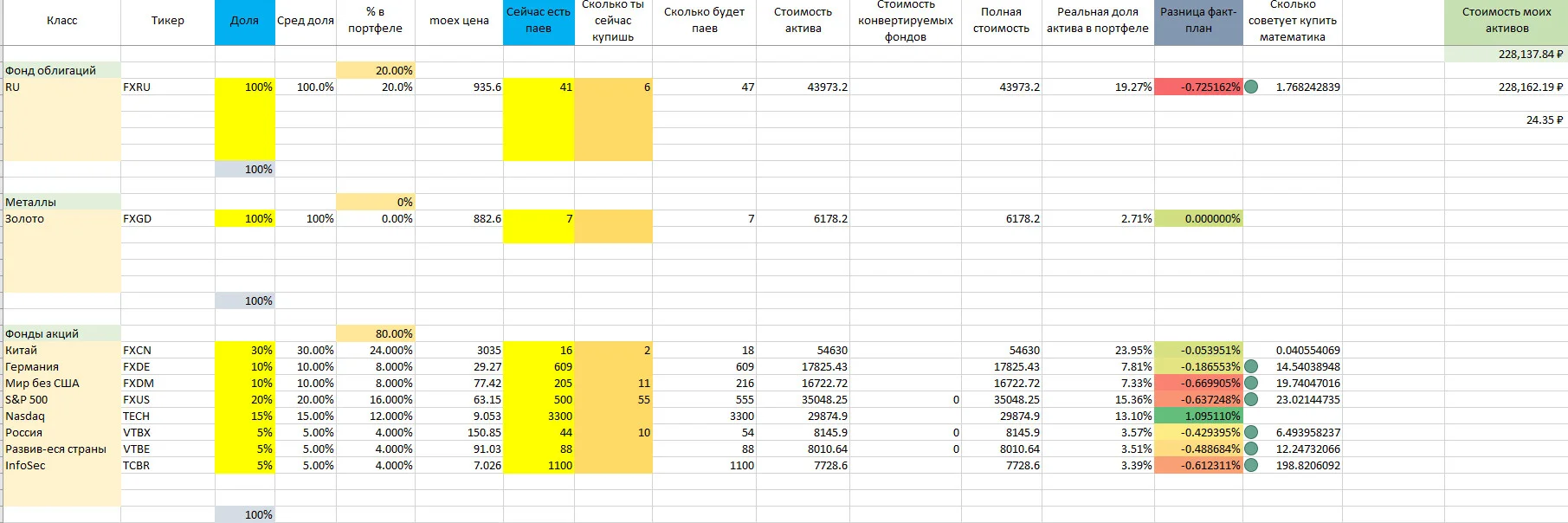Image resolution: width=1568 pixels, height=523 pixels.
Task: Click green circle indicator in InfoSec row
Action: coord(1251,465)
